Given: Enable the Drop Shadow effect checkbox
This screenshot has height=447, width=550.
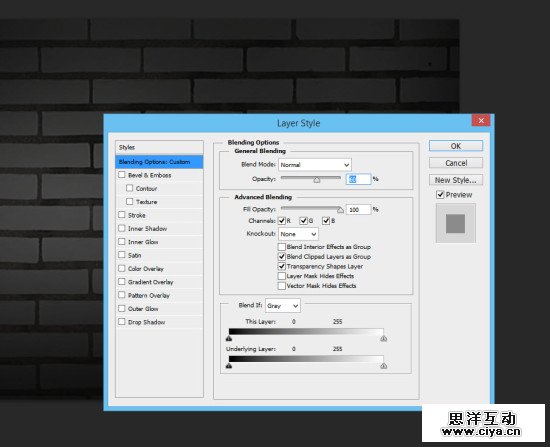Looking at the screenshot, I should coord(122,322).
